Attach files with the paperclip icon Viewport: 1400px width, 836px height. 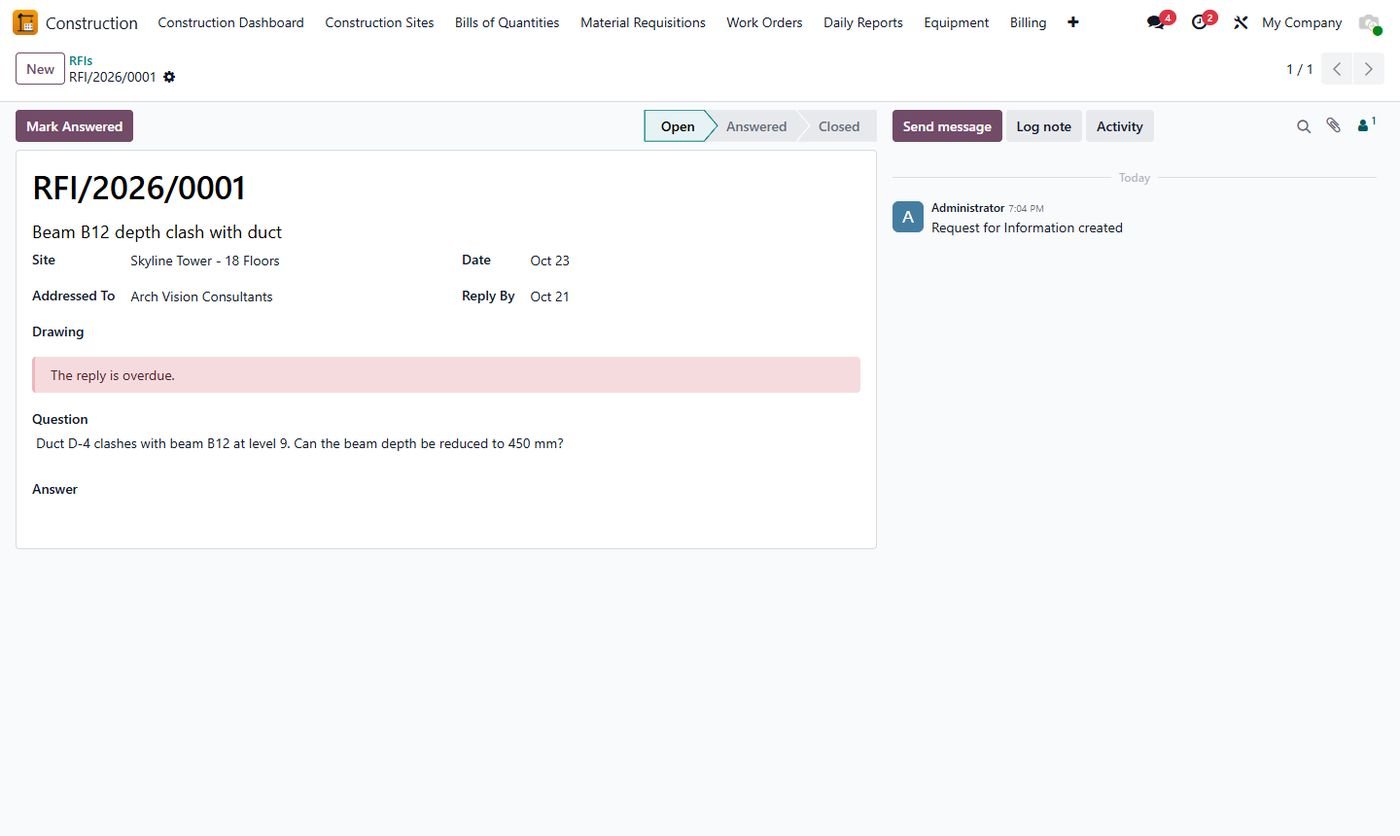pos(1333,126)
